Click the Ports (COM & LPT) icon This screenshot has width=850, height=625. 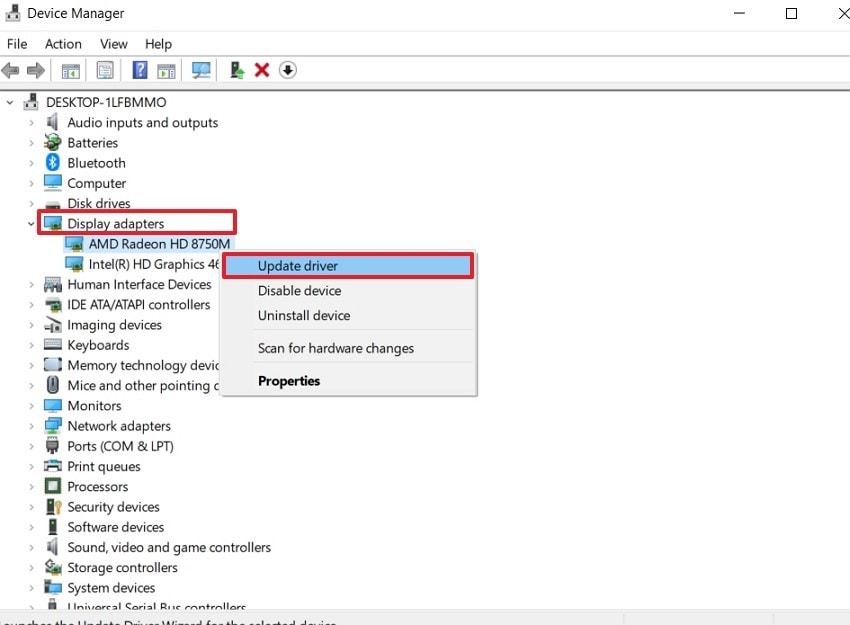click(53, 446)
